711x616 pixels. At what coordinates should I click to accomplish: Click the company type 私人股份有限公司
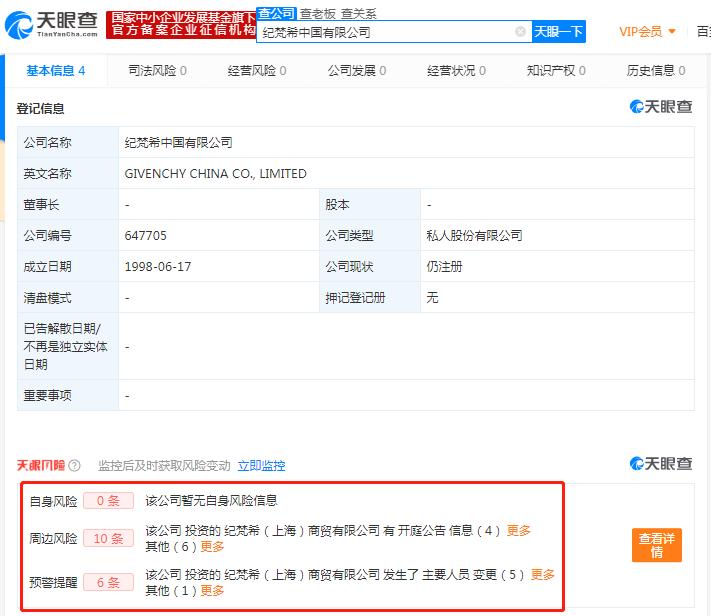(x=474, y=236)
